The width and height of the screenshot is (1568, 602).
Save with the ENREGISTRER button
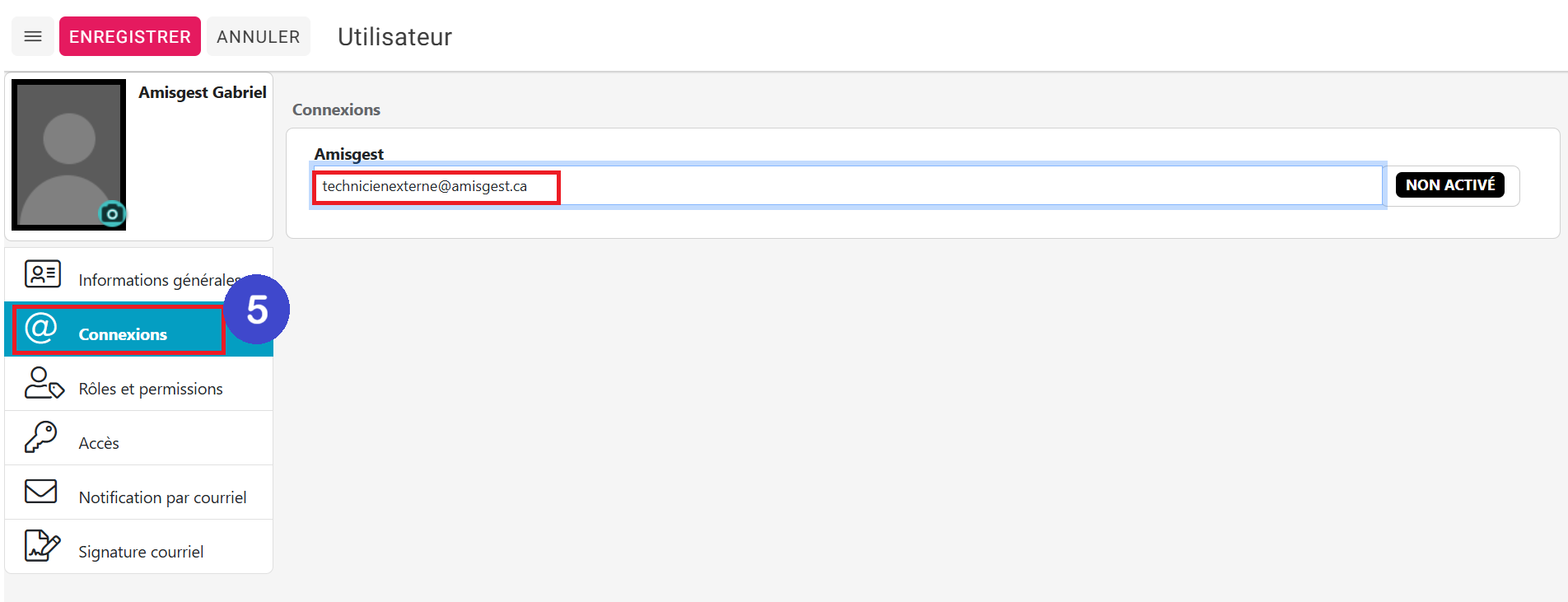130,36
